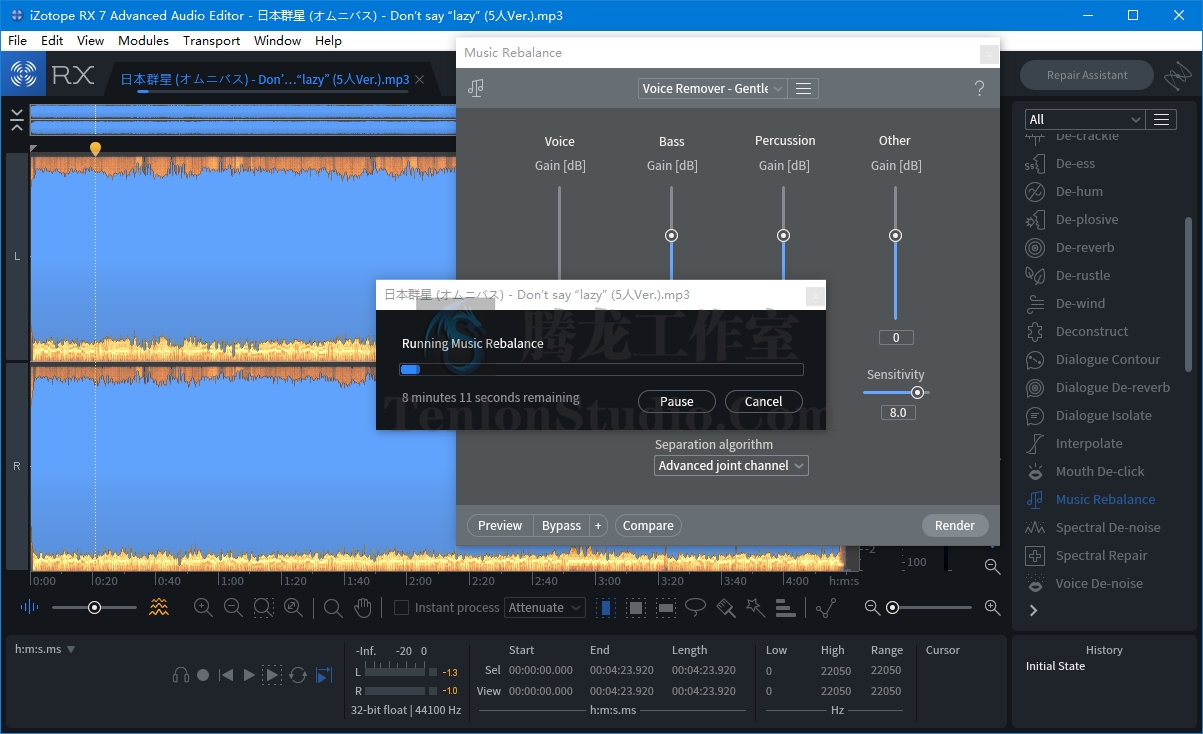Select the brush selection tool
Image resolution: width=1203 pixels, height=734 pixels.
[726, 607]
